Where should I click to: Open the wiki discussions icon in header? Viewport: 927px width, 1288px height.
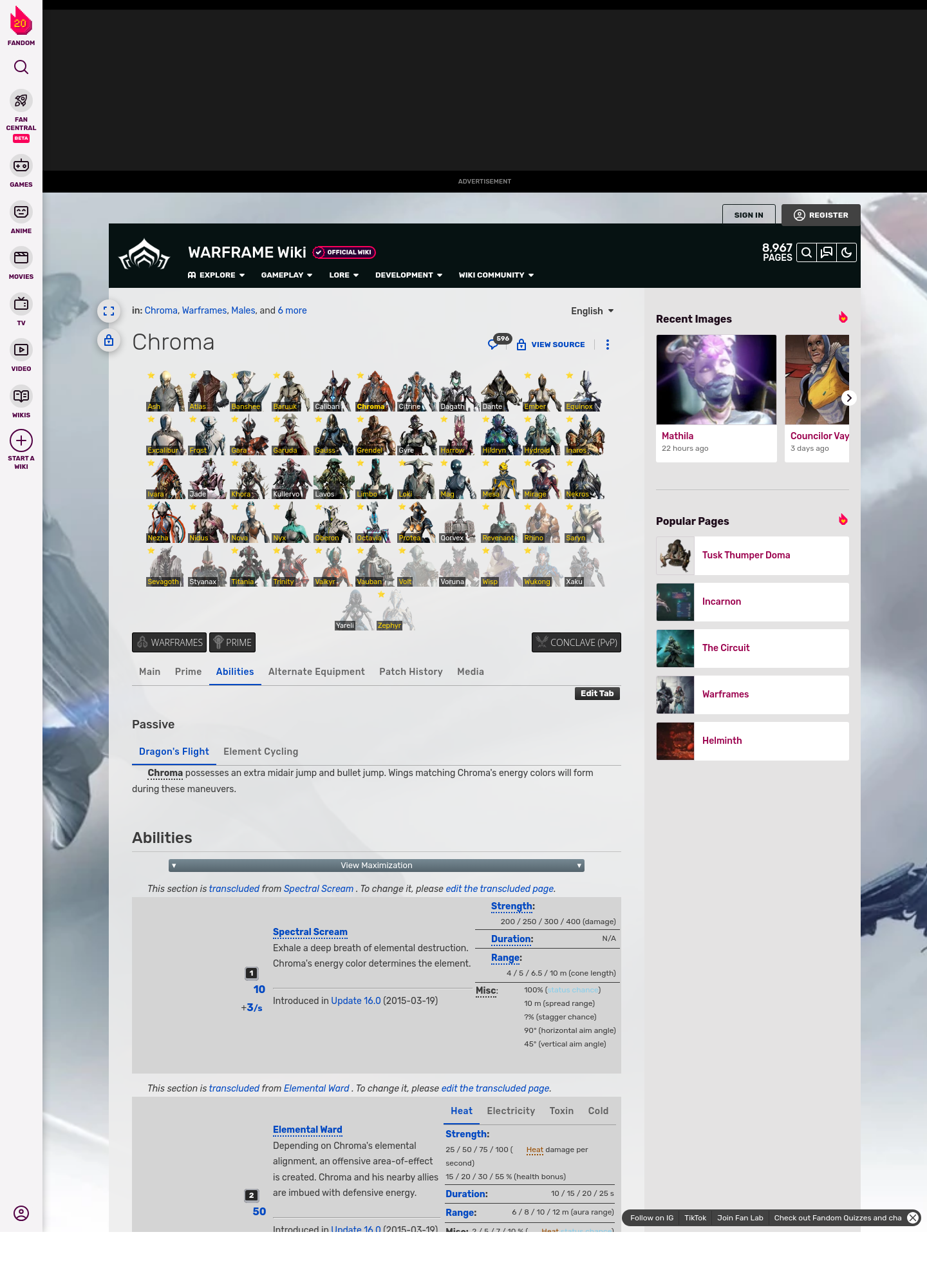[827, 252]
